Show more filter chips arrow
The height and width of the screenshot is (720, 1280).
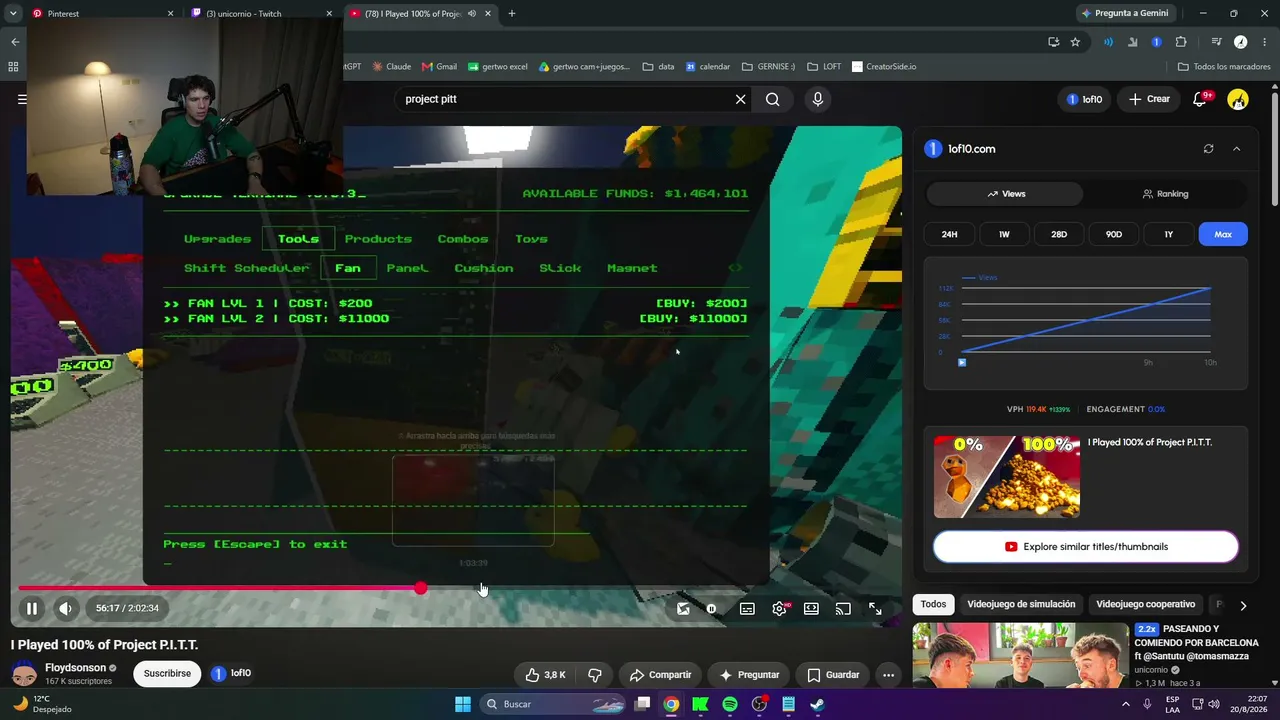(x=1243, y=605)
